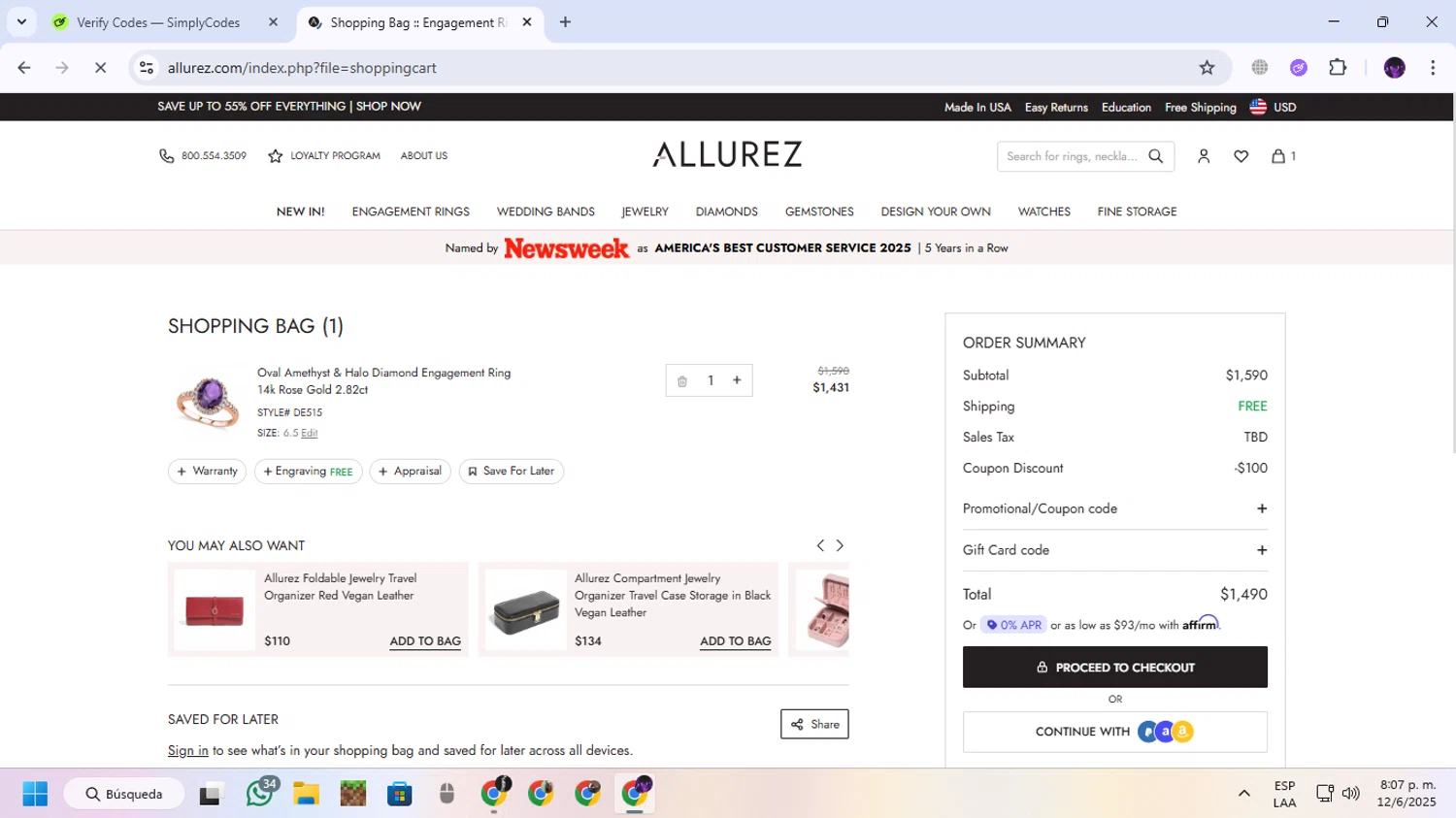Focus the search for rings input field
Image resolution: width=1456 pixels, height=818 pixels.
[x=1072, y=156]
